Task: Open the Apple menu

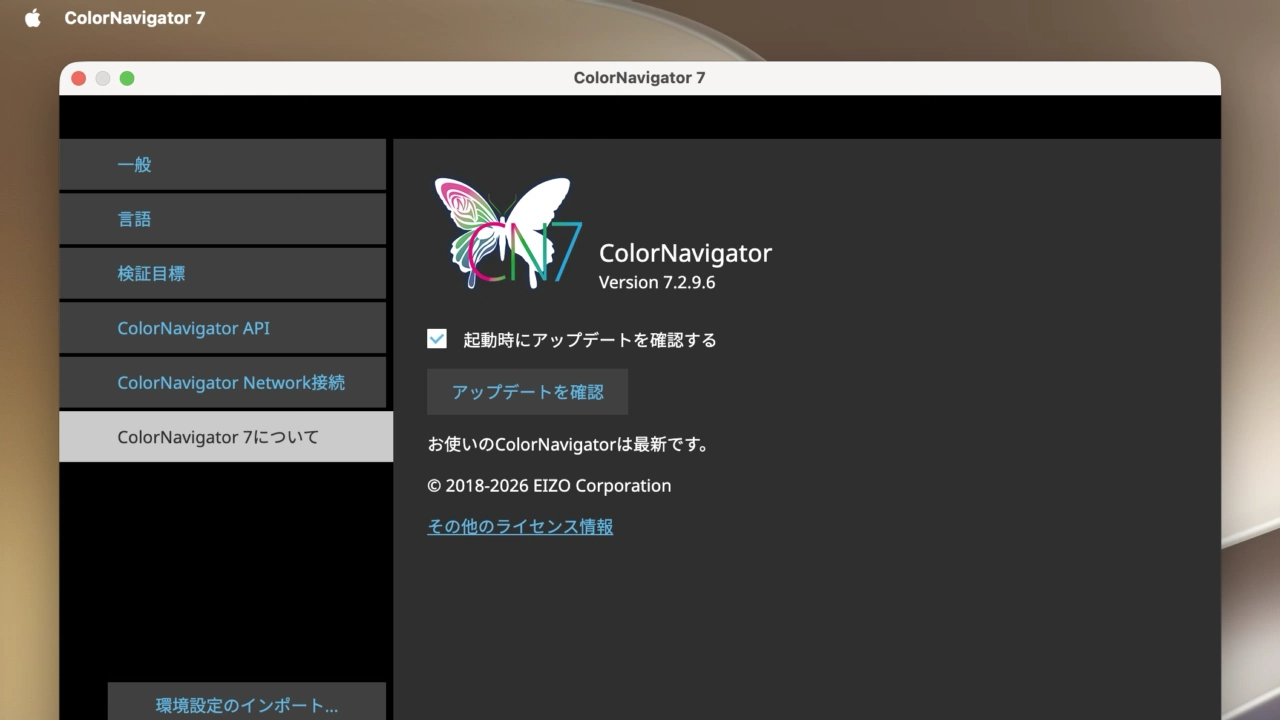Action: click(33, 18)
